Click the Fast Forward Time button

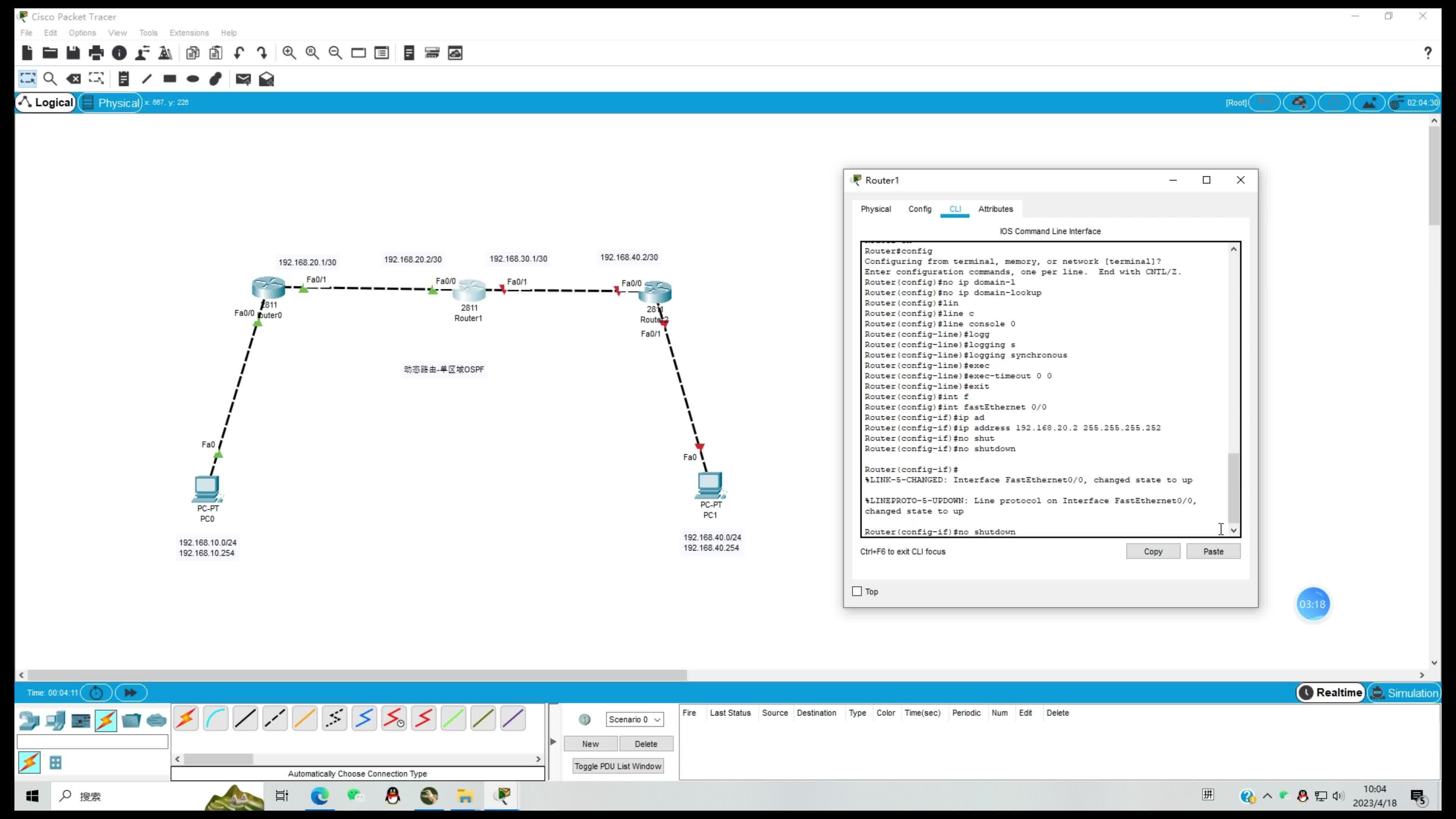click(x=130, y=692)
